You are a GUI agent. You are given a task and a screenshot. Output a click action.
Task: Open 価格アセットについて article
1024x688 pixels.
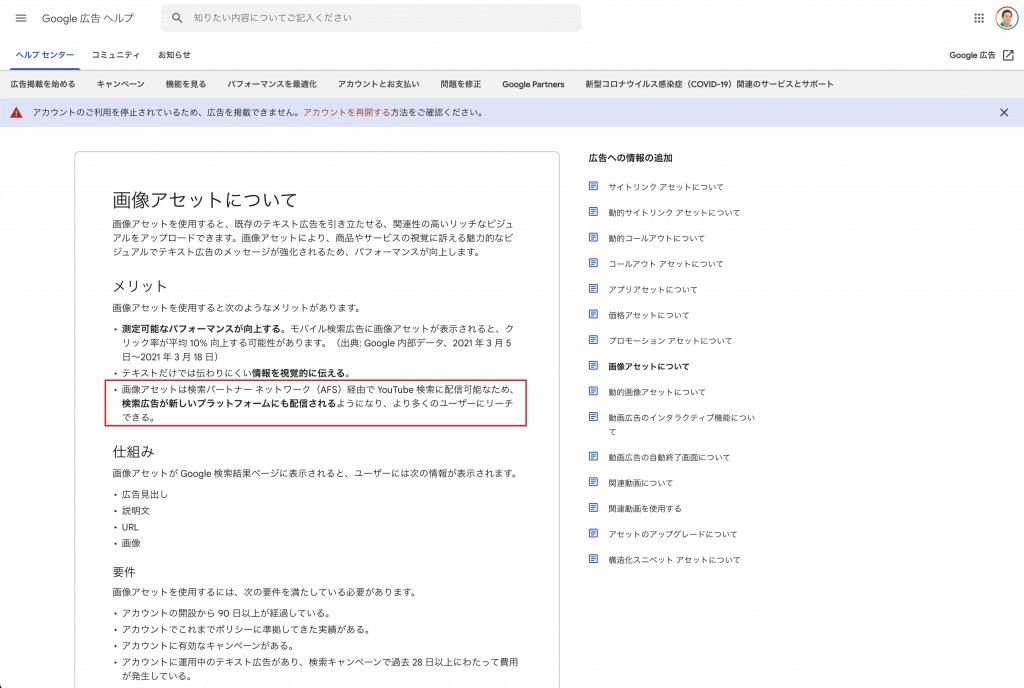click(648, 315)
